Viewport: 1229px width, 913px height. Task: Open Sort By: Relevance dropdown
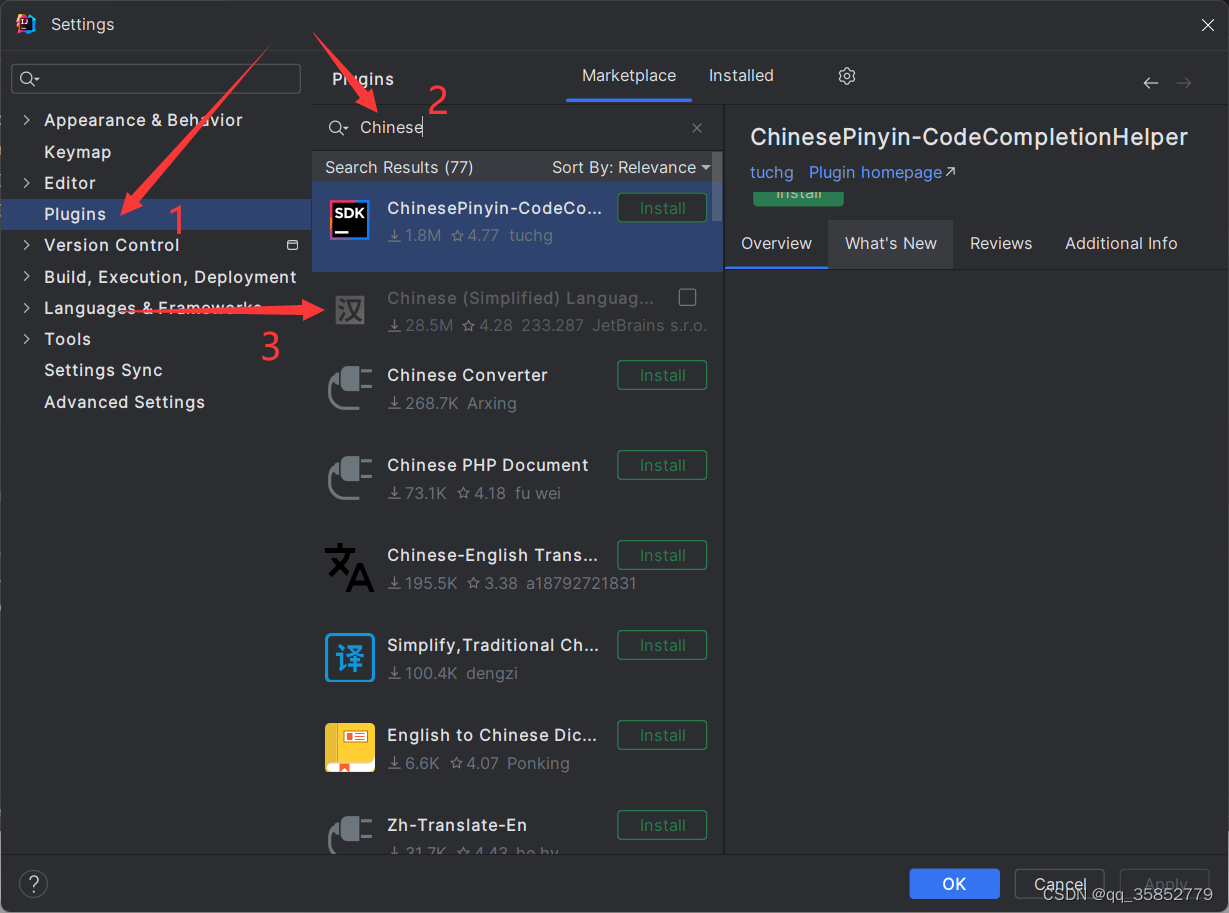pos(631,167)
